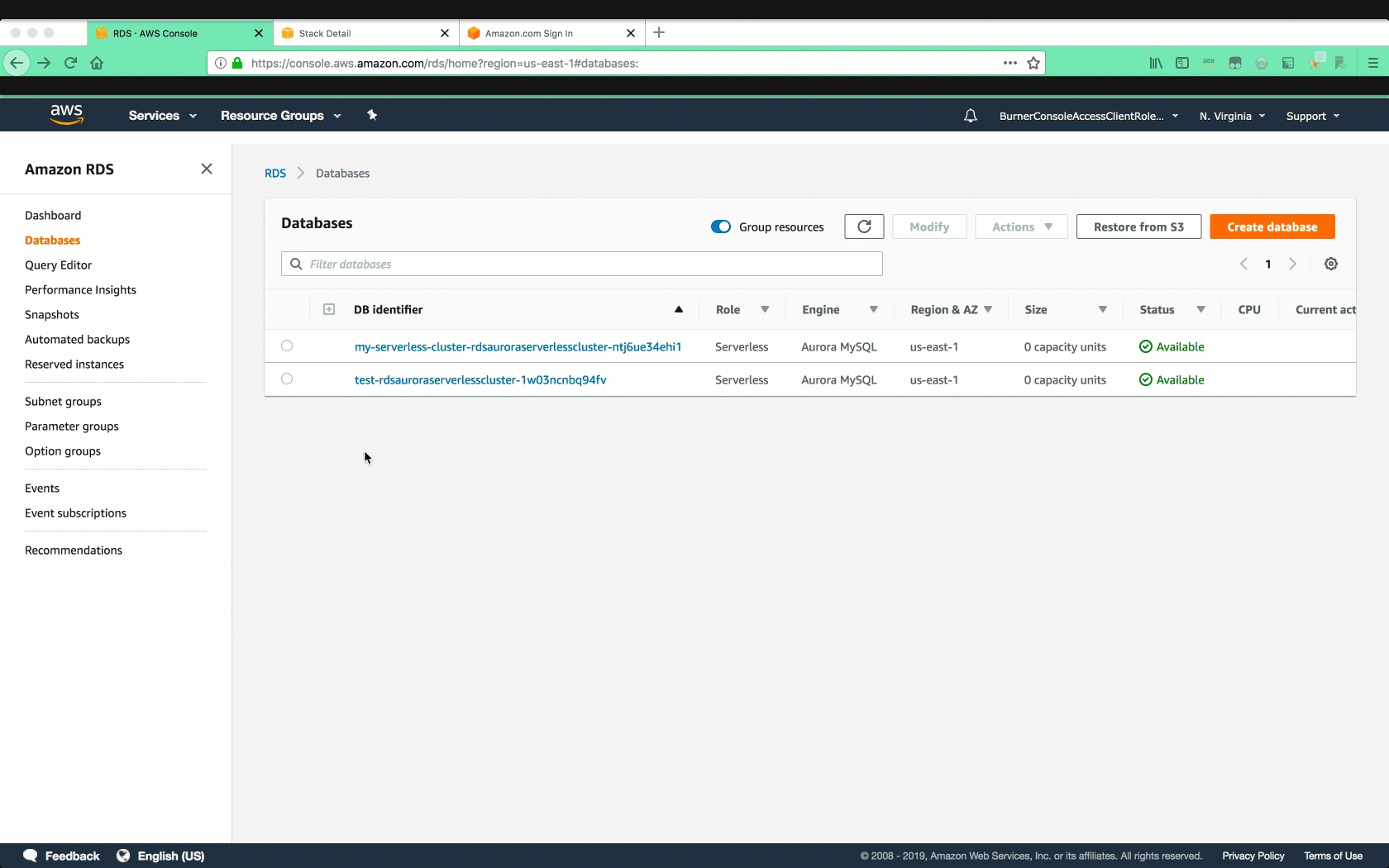Open the Size column filter arrow
The width and height of the screenshot is (1389, 868).
[1102, 309]
